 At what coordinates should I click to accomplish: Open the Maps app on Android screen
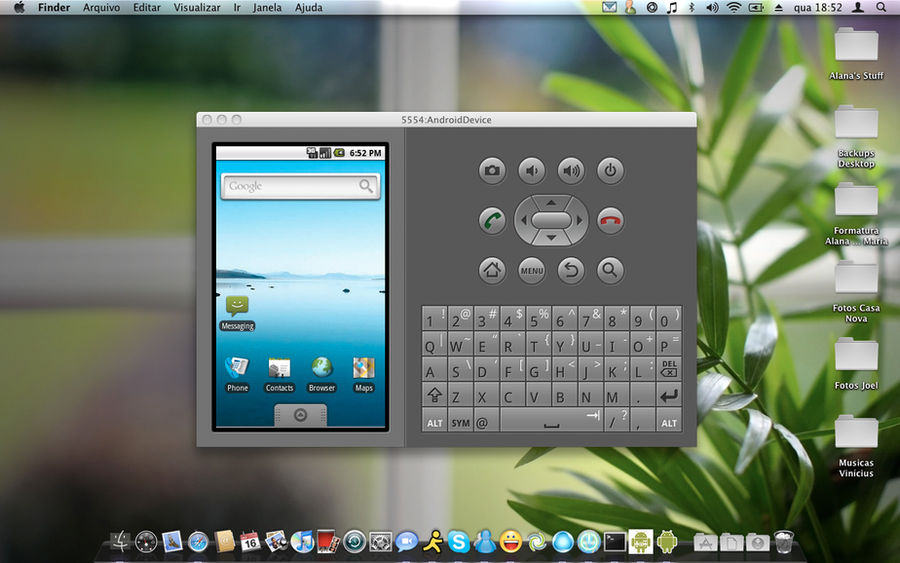364,374
